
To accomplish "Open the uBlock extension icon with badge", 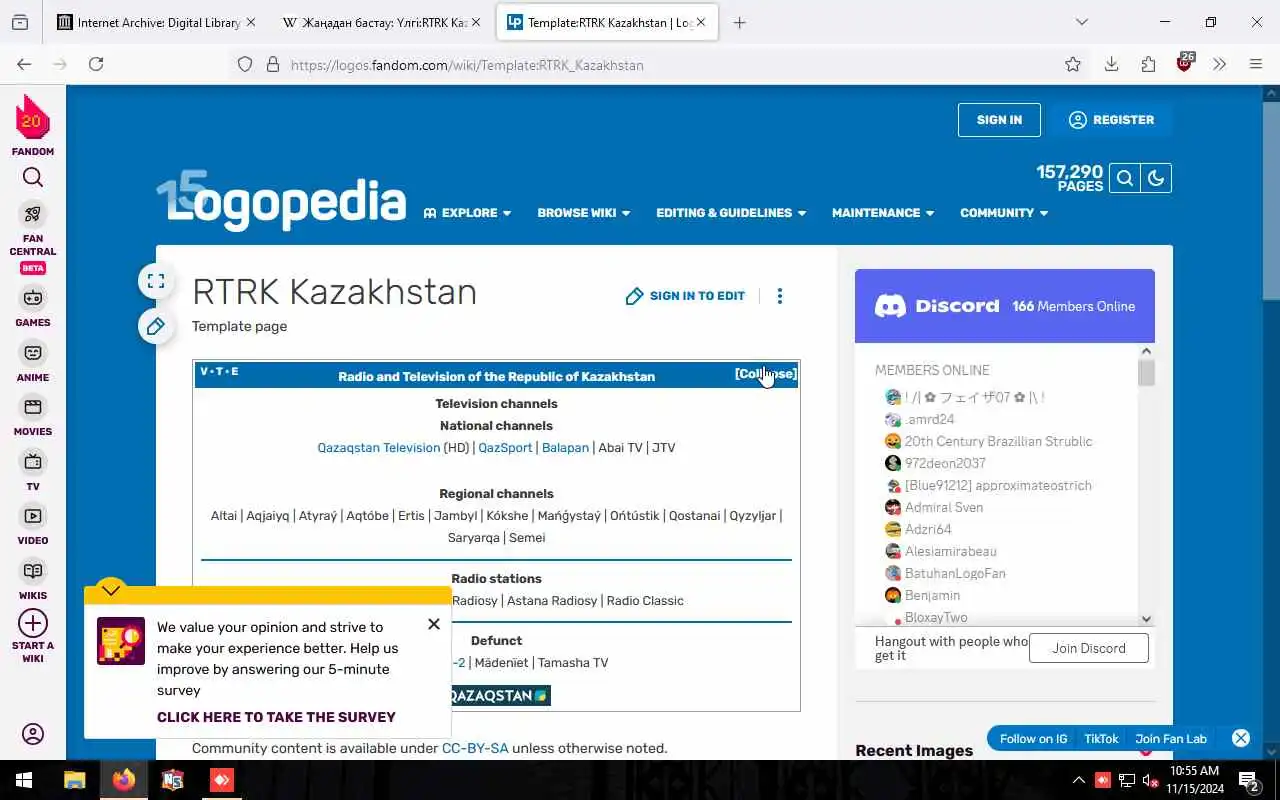I will pos(1185,63).
